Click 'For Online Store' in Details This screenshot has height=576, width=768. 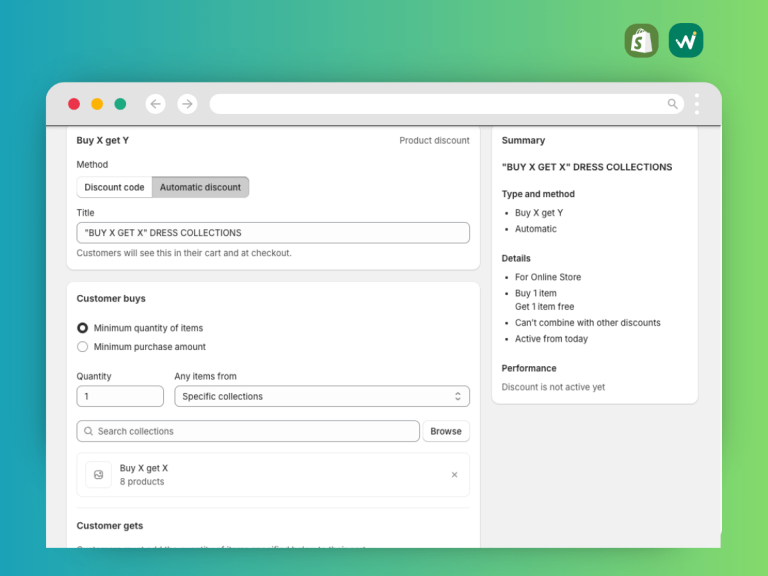tap(548, 277)
